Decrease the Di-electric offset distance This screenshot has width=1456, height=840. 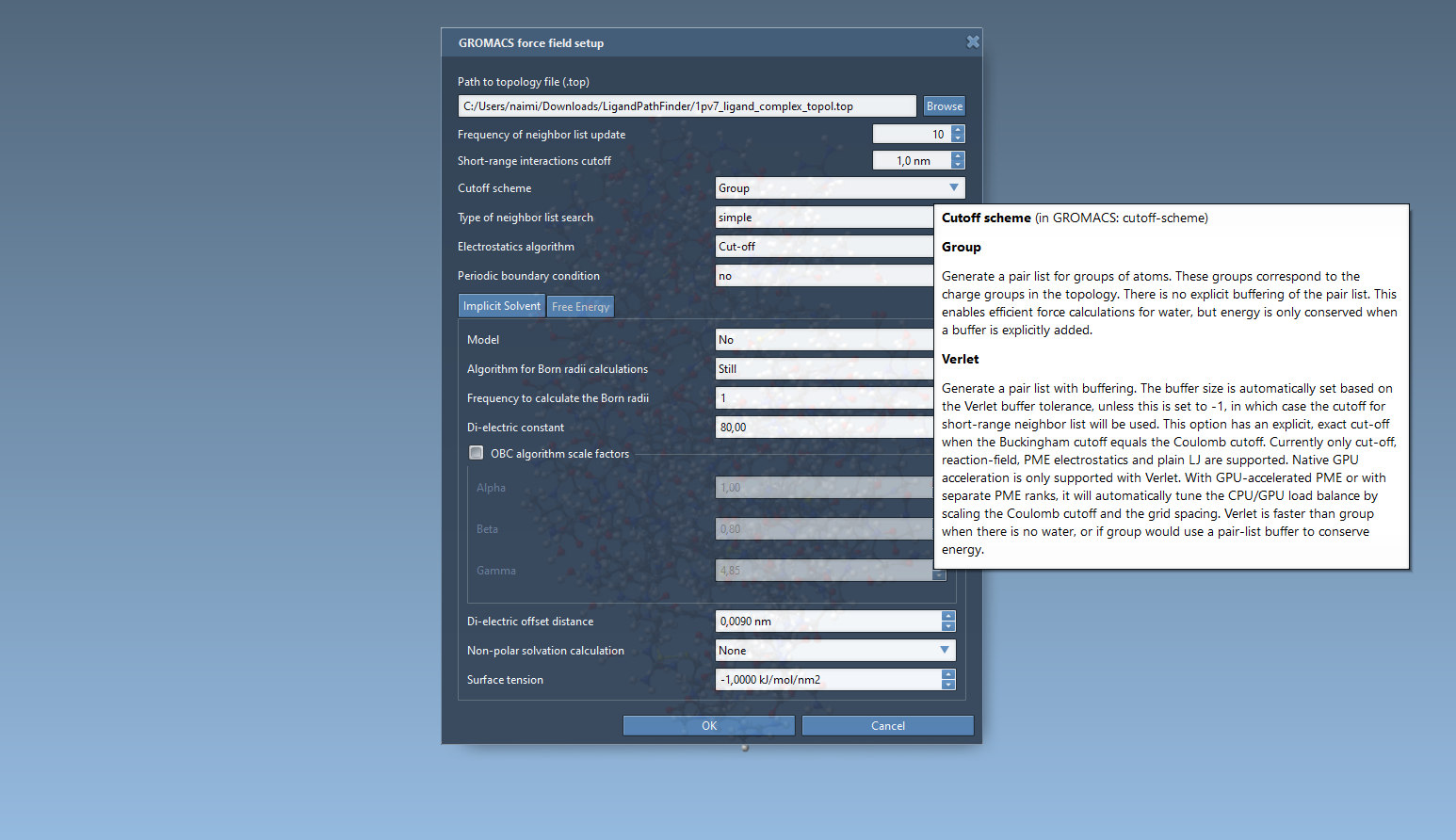click(948, 626)
